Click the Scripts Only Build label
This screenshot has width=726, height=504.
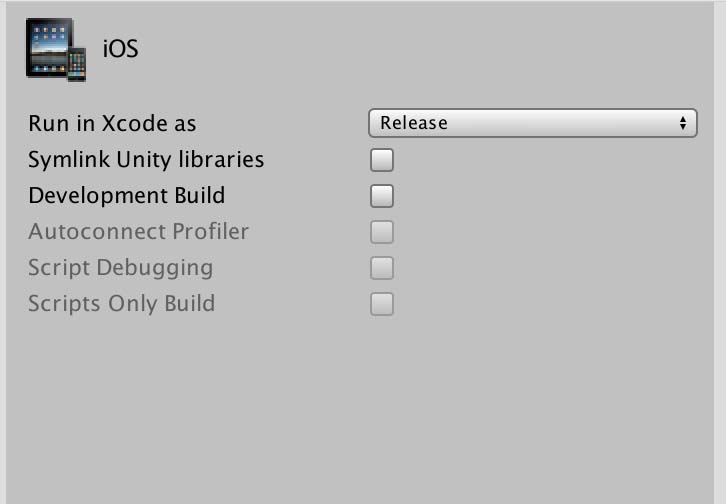[121, 304]
